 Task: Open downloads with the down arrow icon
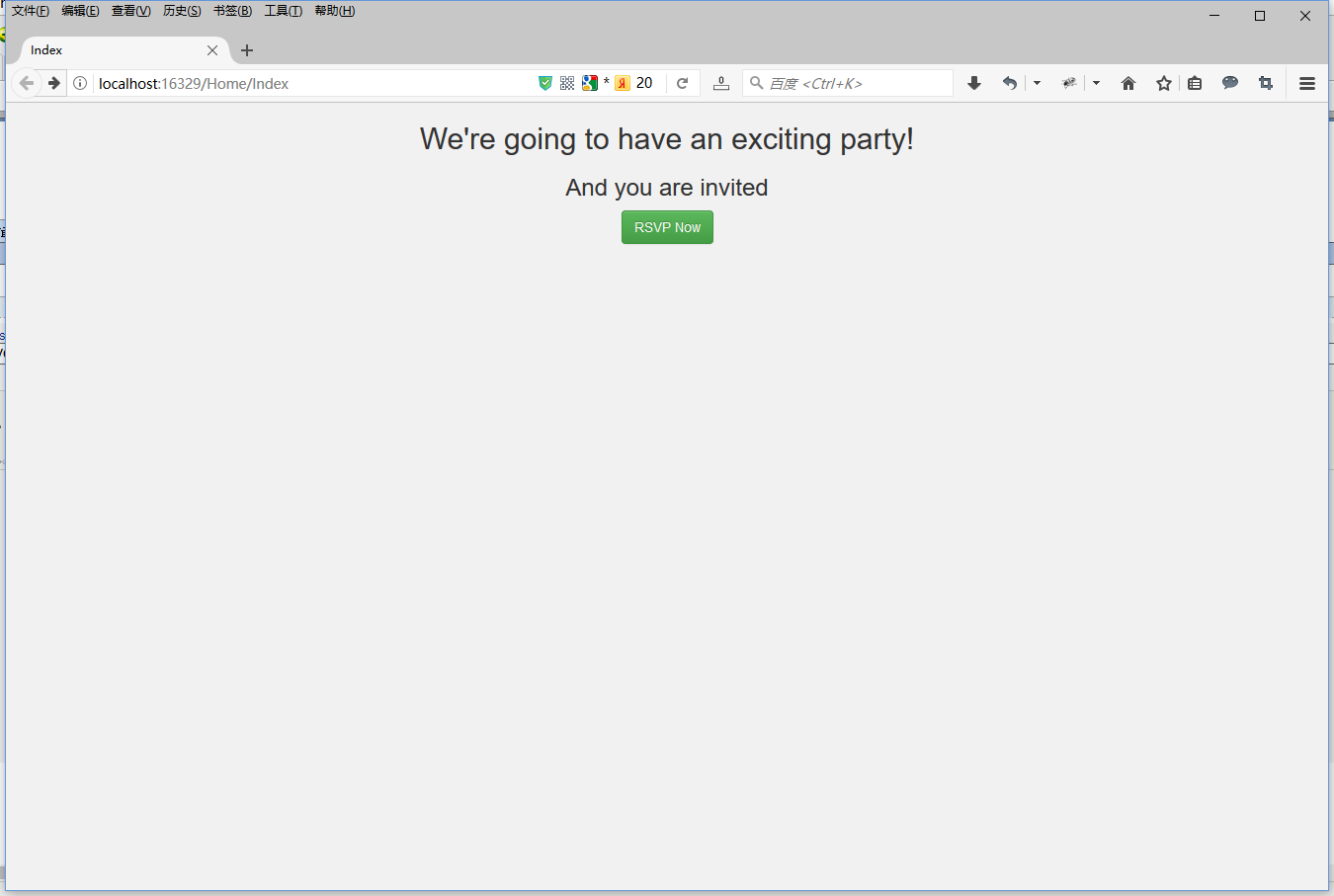tap(974, 83)
